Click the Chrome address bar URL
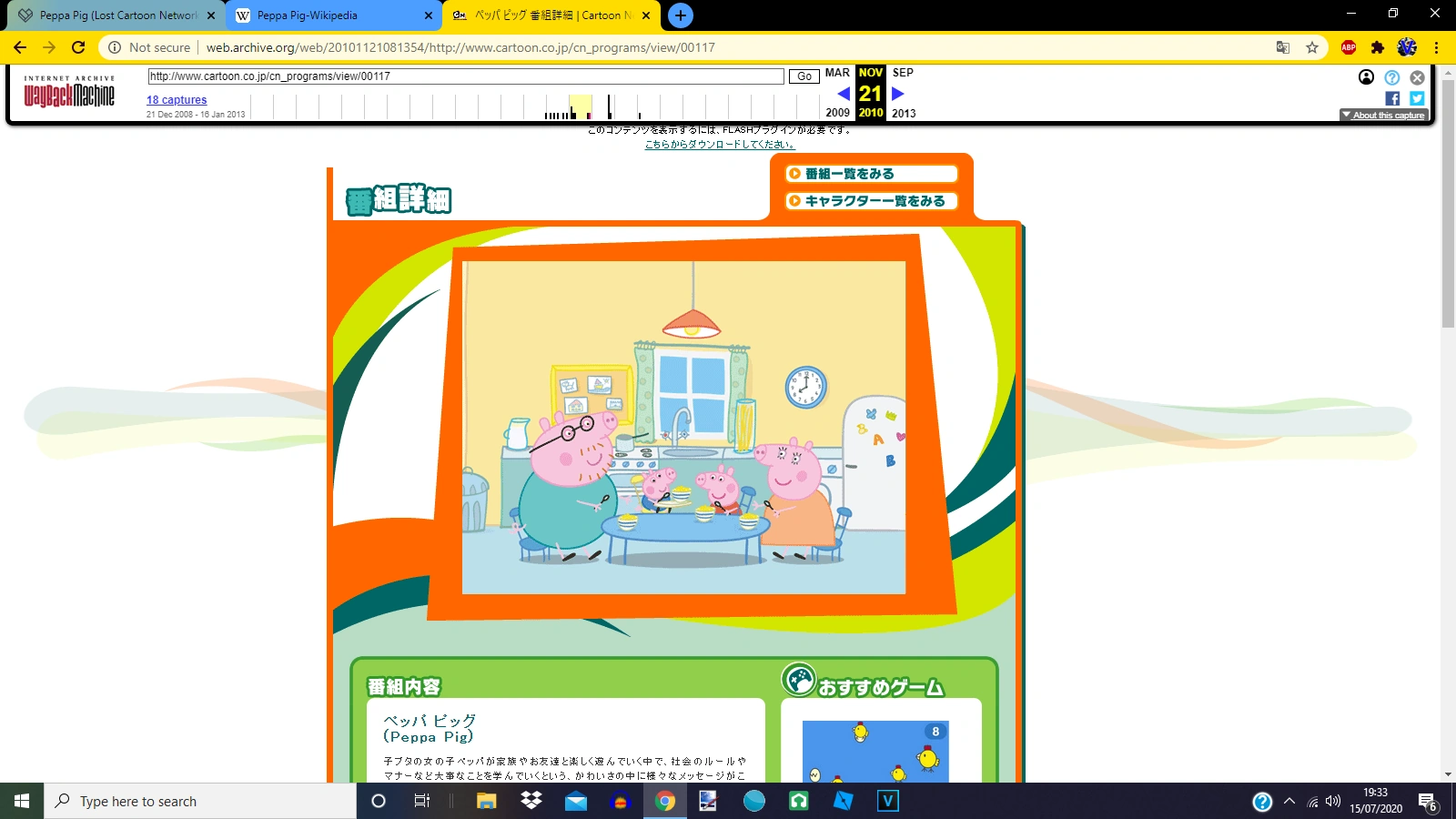This screenshot has width=1456, height=819. coord(460,47)
